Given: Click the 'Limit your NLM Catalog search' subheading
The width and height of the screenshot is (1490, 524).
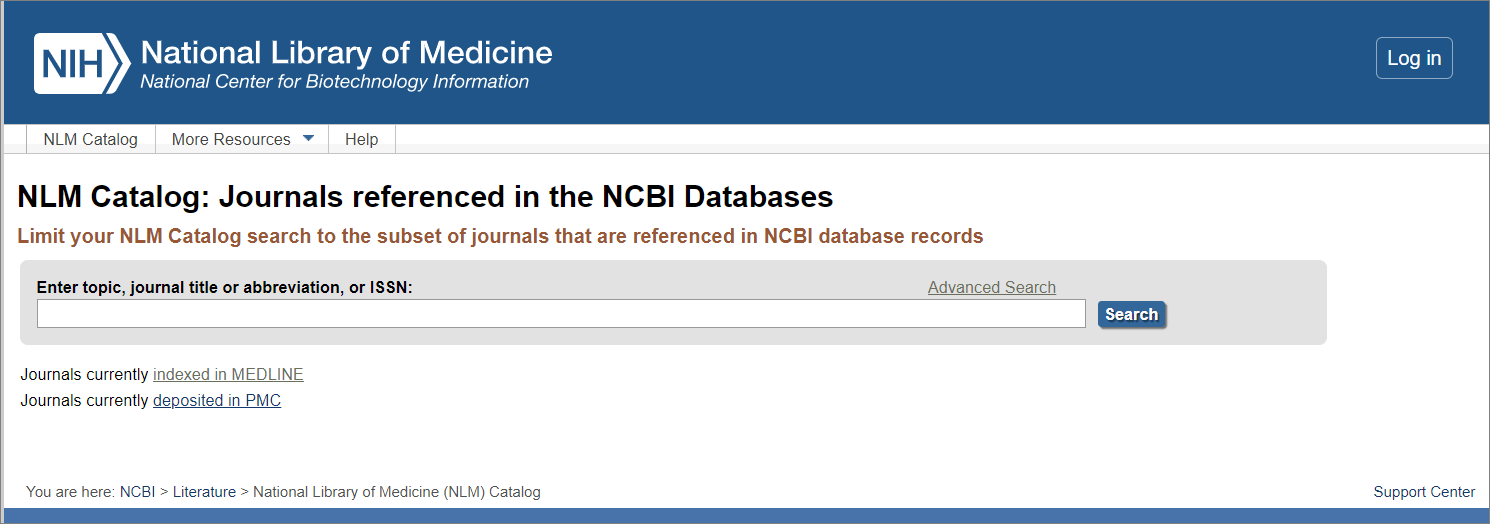Looking at the screenshot, I should point(500,237).
